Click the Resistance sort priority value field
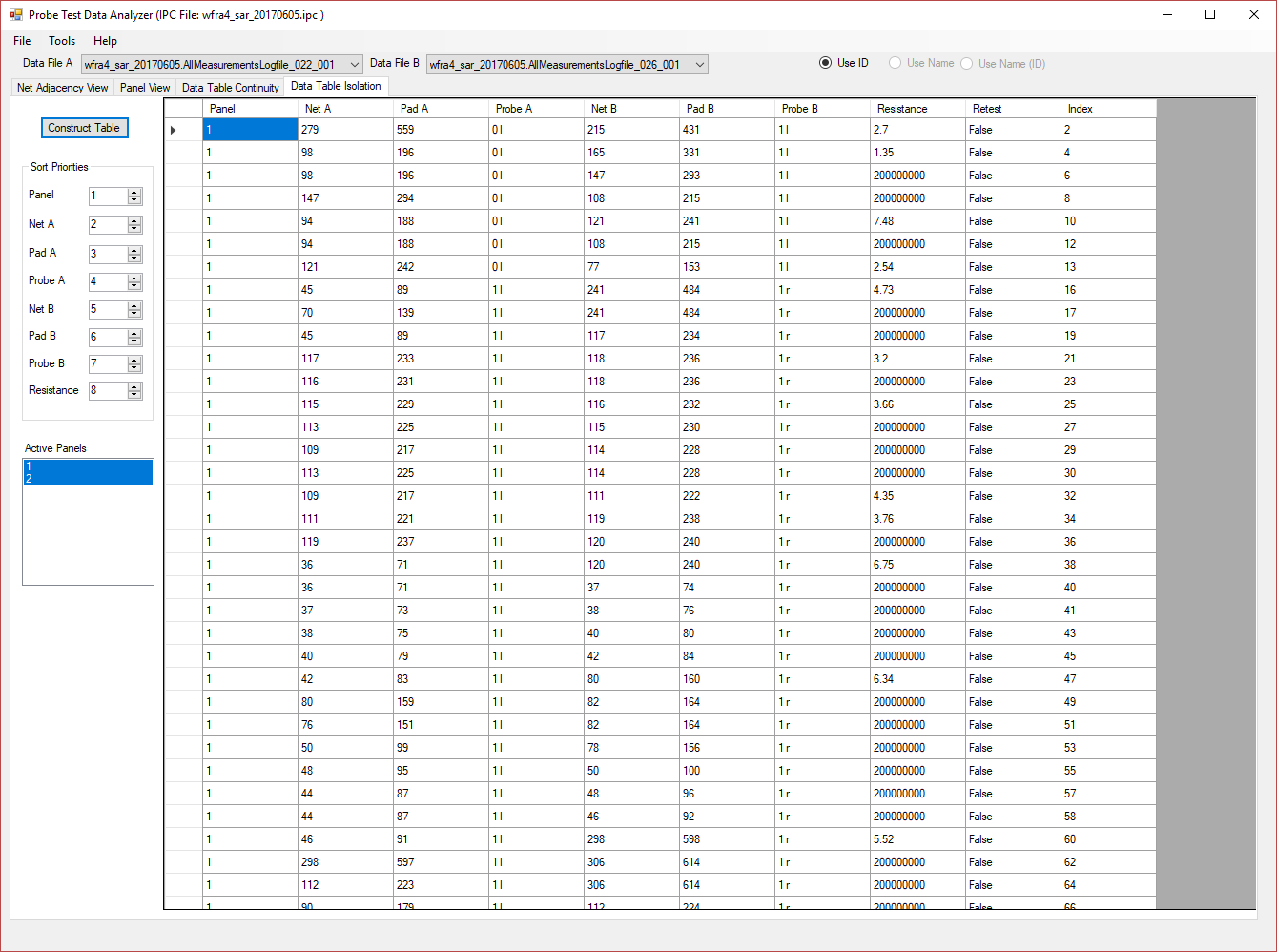The width and height of the screenshot is (1277, 952). 108,391
